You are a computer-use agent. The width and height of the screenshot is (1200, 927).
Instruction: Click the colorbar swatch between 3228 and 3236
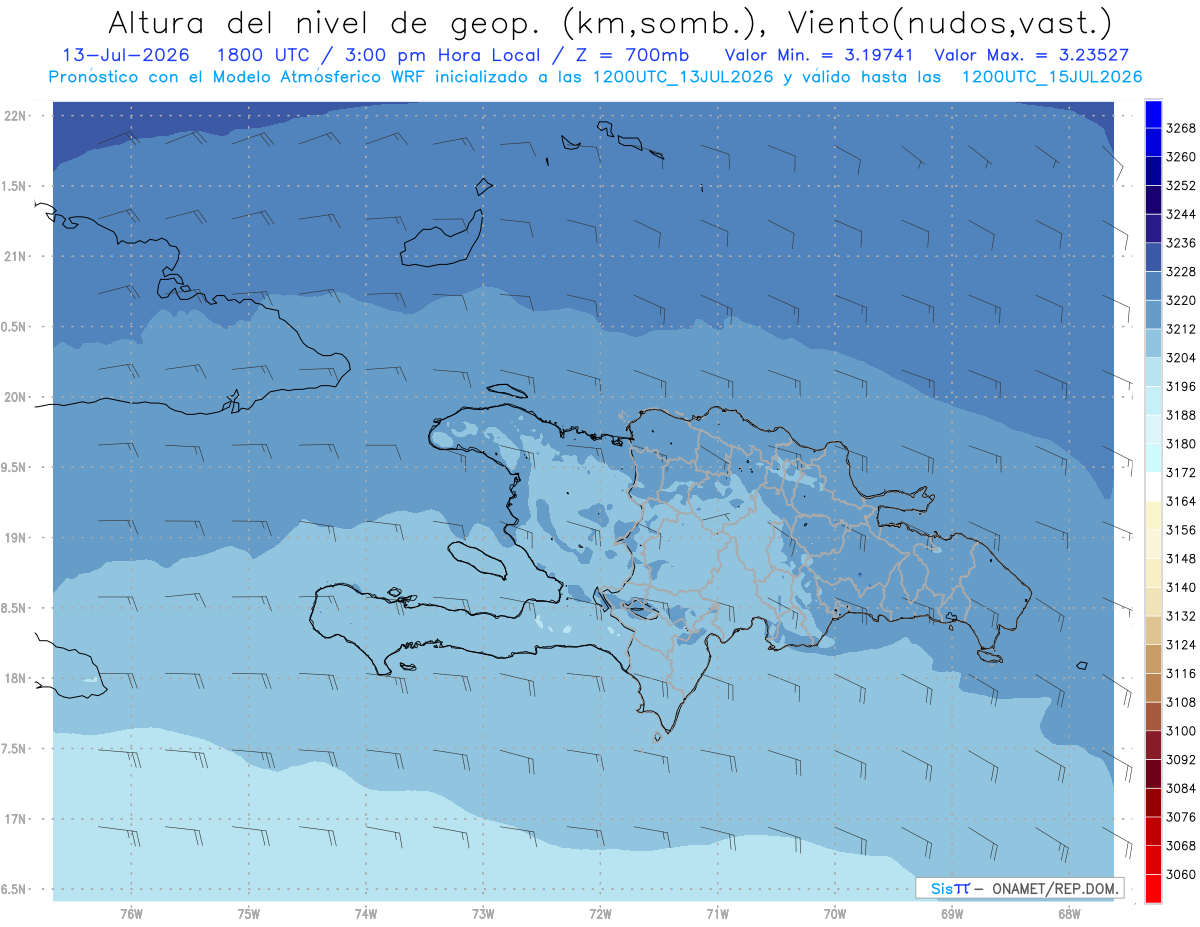[x=1153, y=258]
